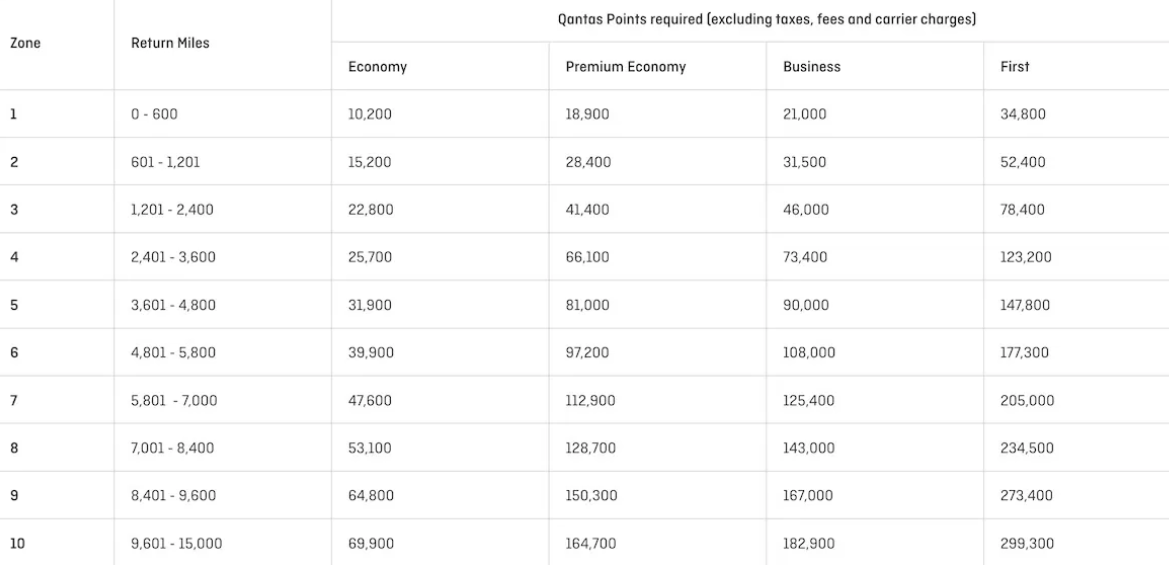Click the Economy value 15,200
Image resolution: width=1169 pixels, height=565 pixels.
370,162
